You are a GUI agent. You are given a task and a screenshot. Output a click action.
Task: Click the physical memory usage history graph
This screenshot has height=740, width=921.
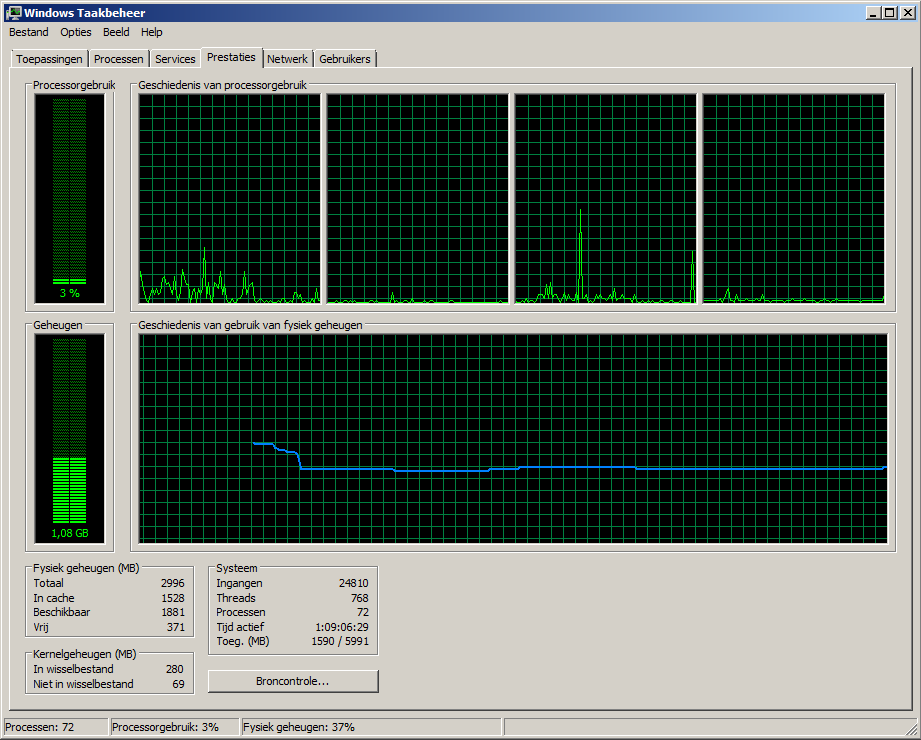point(513,438)
